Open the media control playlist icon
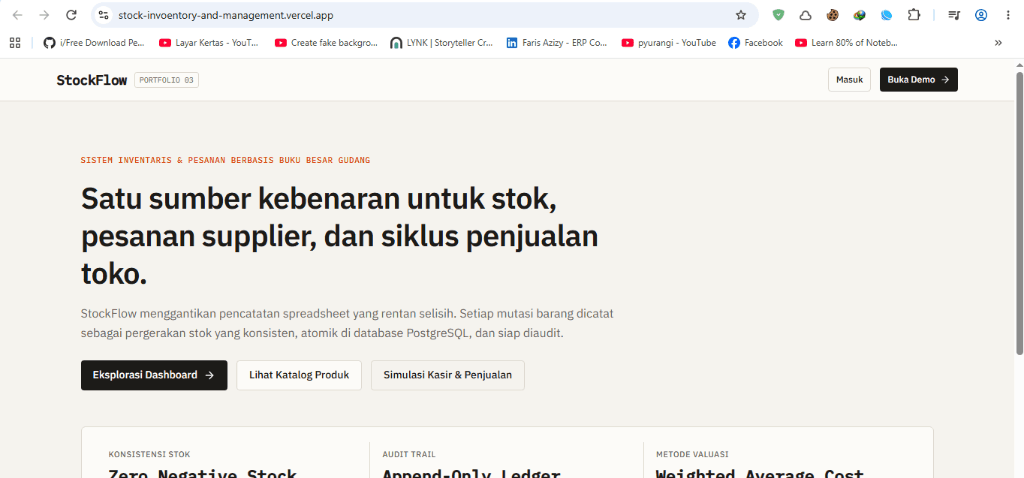This screenshot has width=1024, height=478. click(x=953, y=15)
